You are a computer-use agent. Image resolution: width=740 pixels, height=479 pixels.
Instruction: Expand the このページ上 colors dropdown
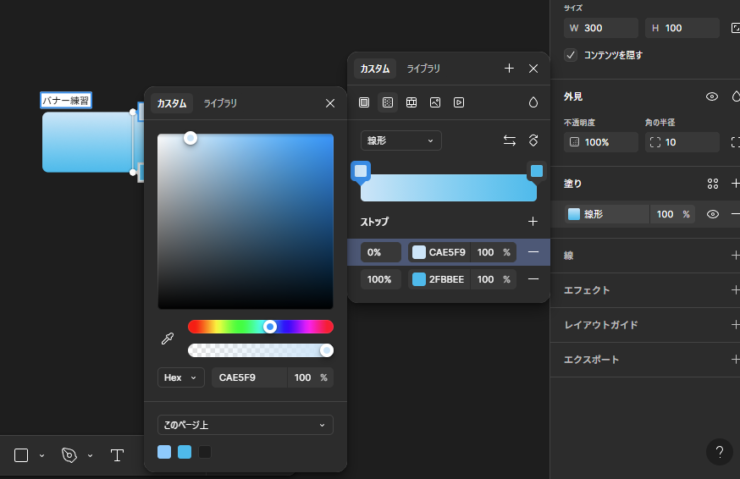[x=245, y=425]
